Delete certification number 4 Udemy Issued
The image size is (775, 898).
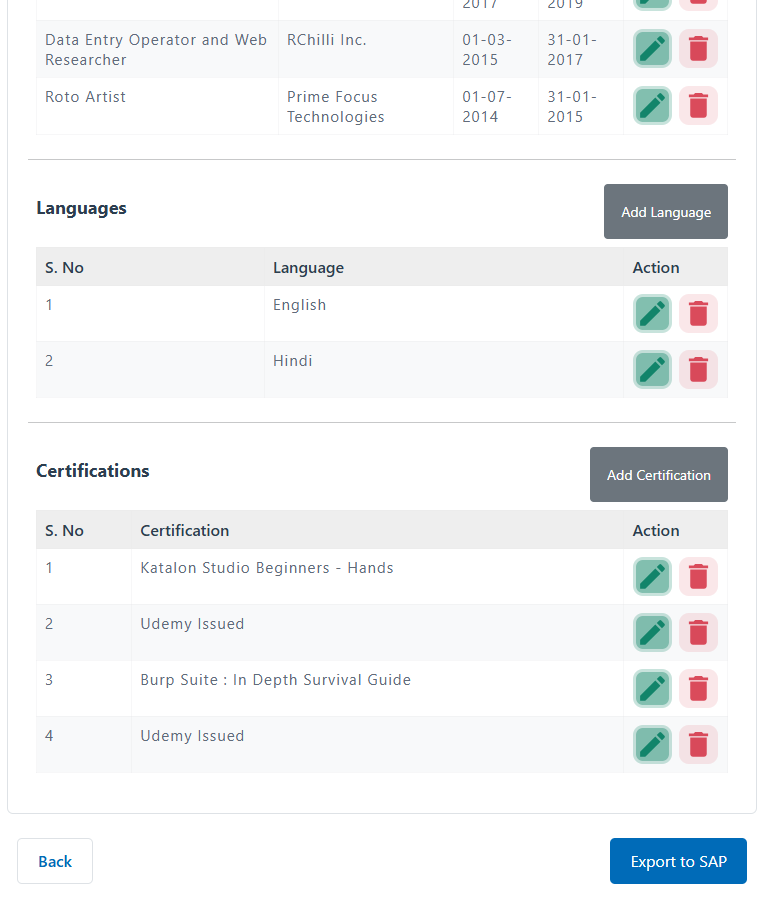[698, 745]
